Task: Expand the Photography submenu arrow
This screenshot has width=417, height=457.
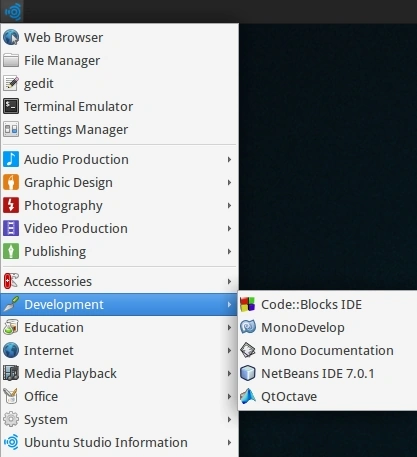Action: coord(229,205)
